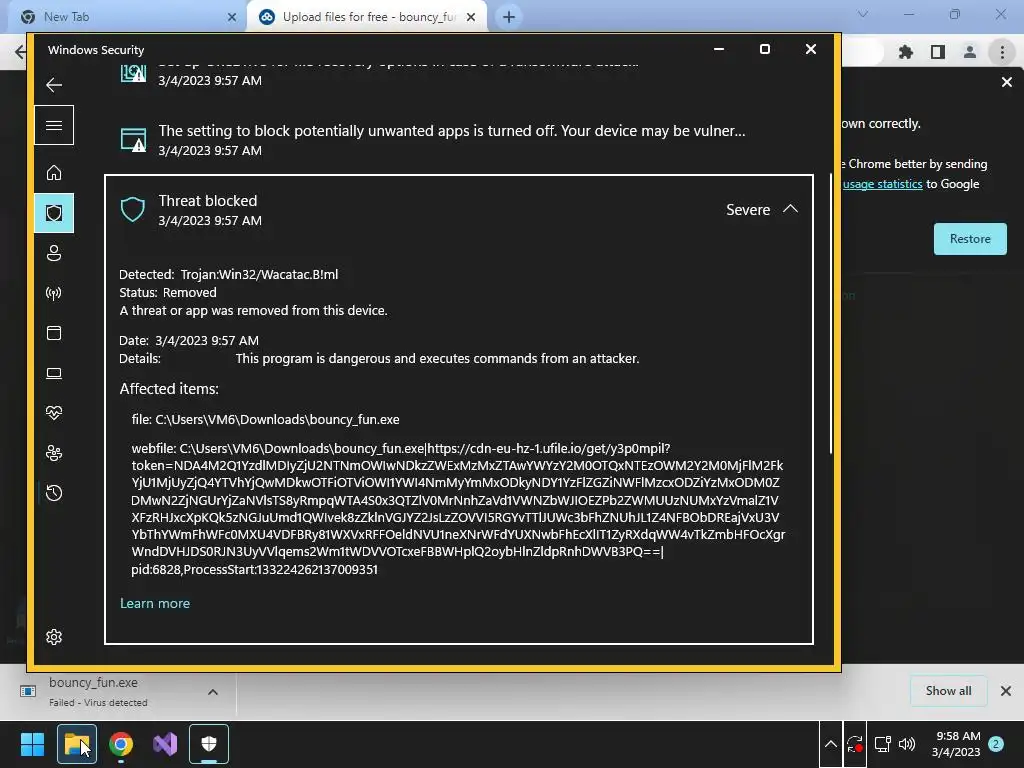Open network tray icon
Image resolution: width=1024 pixels, height=768 pixels.
pos(882,744)
